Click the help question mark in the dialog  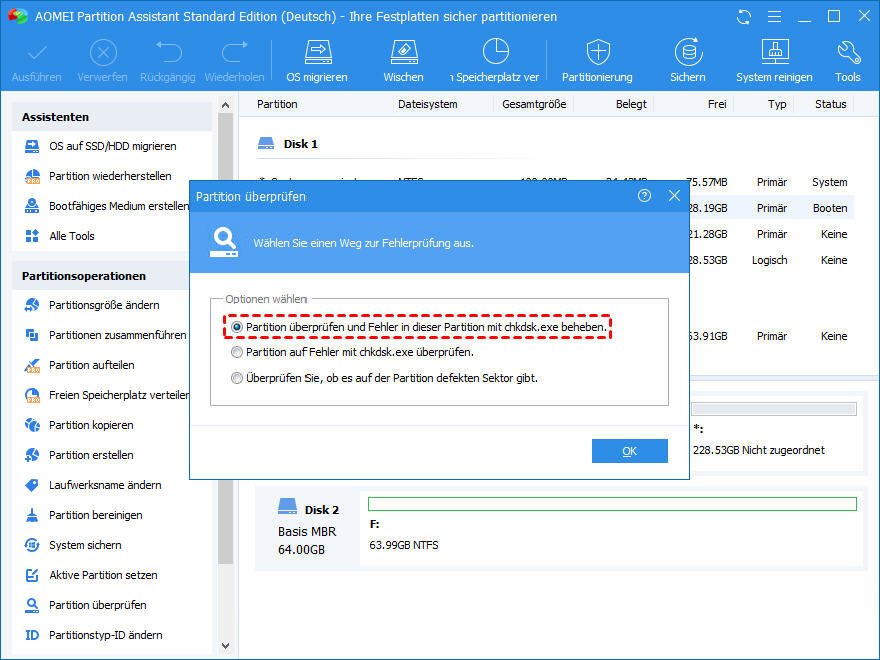(644, 195)
